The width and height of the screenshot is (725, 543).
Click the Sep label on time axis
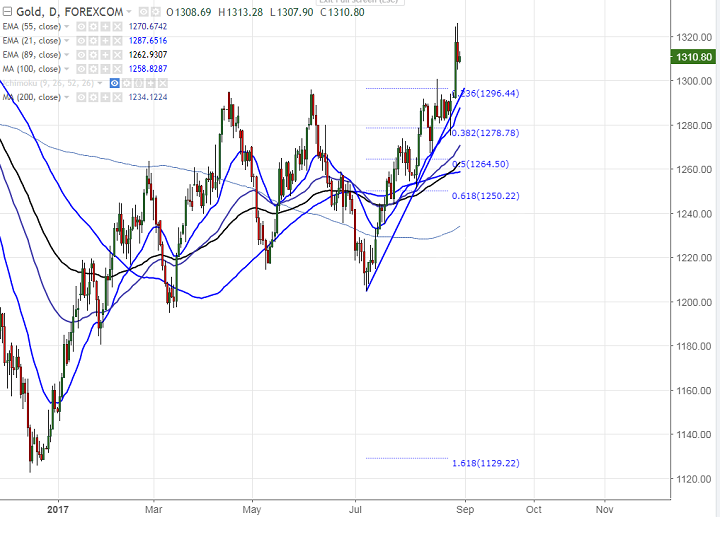click(x=465, y=510)
